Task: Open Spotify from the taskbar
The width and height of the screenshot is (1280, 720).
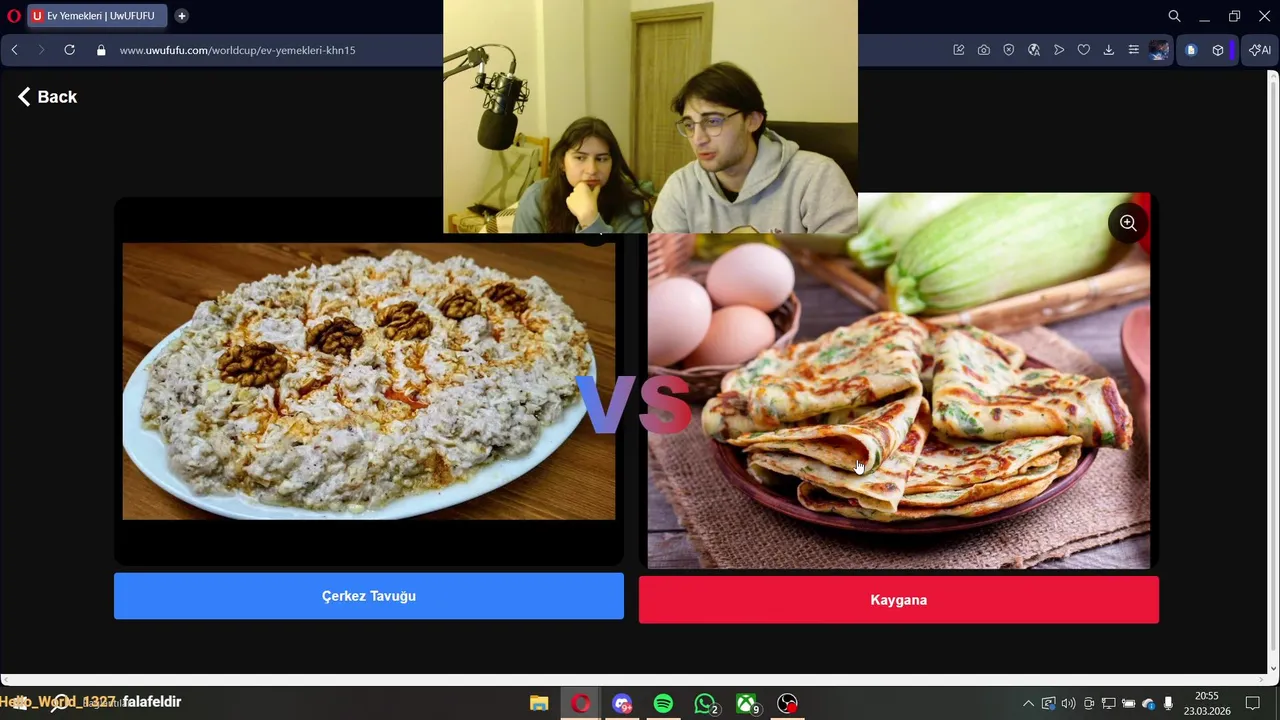Action: click(663, 704)
